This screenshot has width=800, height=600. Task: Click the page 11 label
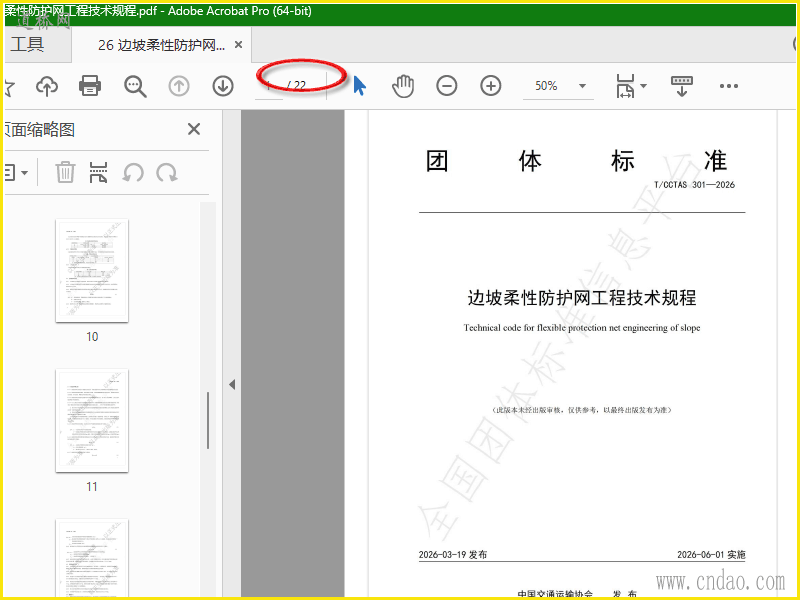pyautogui.click(x=92, y=487)
